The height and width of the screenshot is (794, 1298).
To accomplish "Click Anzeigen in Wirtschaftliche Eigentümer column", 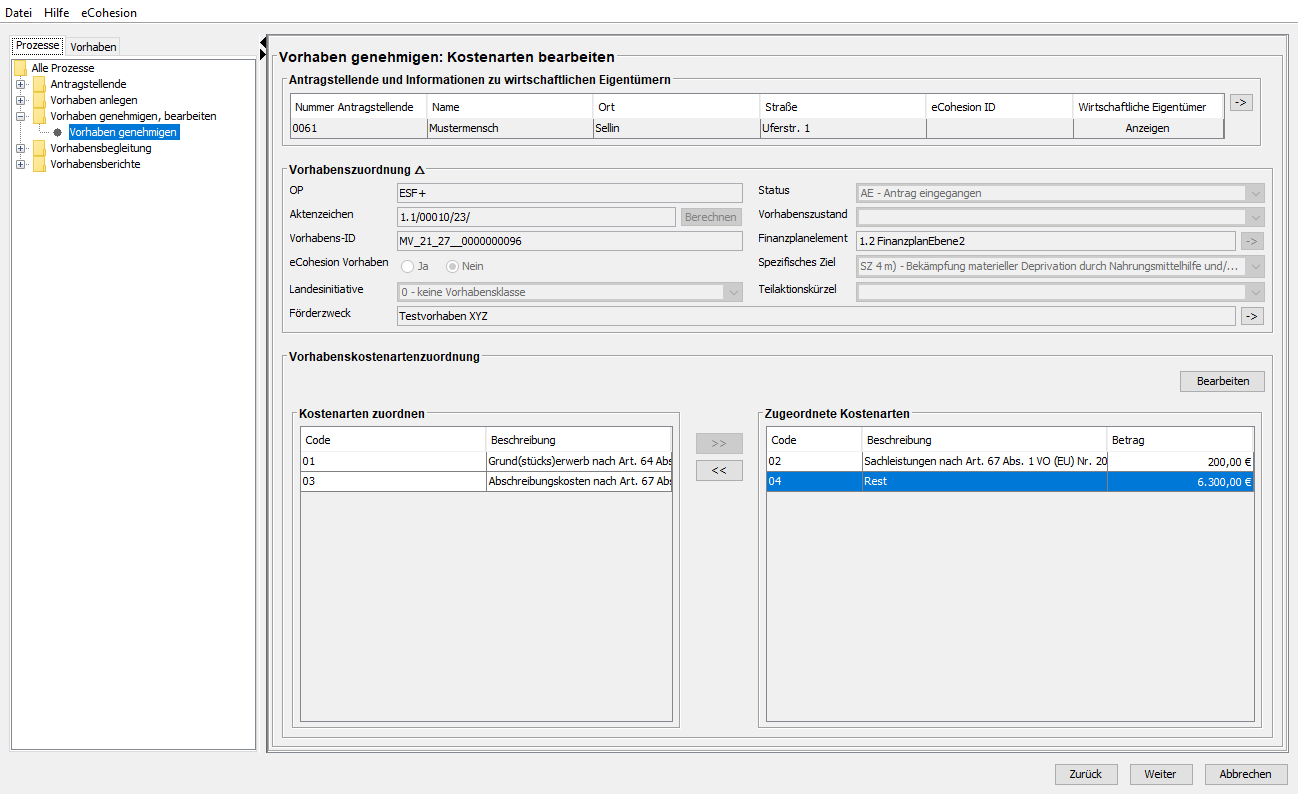I will click(x=1147, y=128).
